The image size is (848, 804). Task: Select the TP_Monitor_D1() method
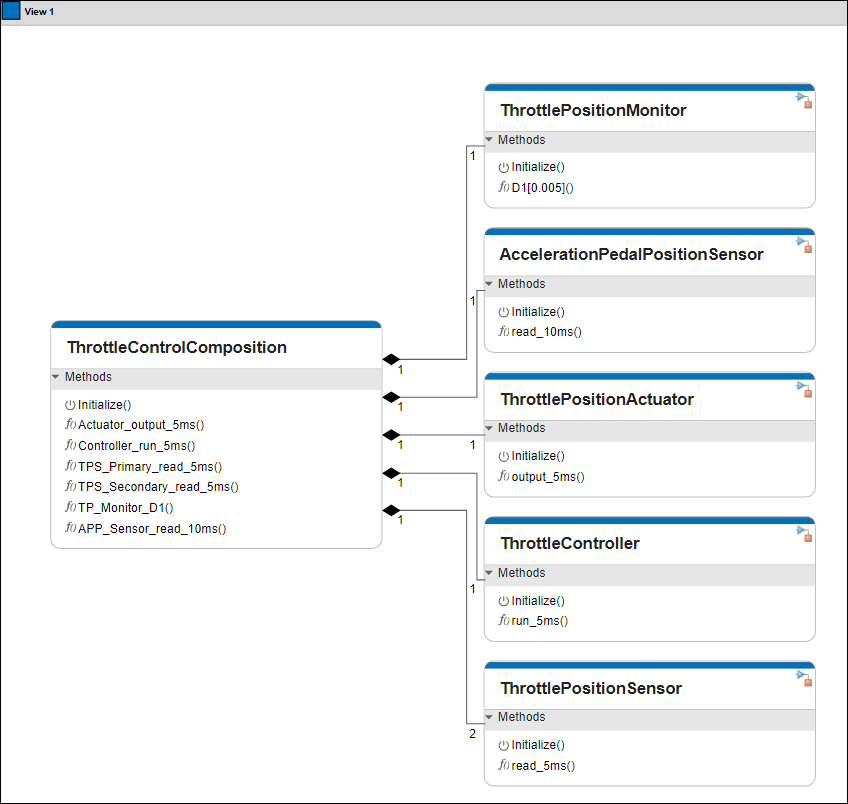[125, 508]
